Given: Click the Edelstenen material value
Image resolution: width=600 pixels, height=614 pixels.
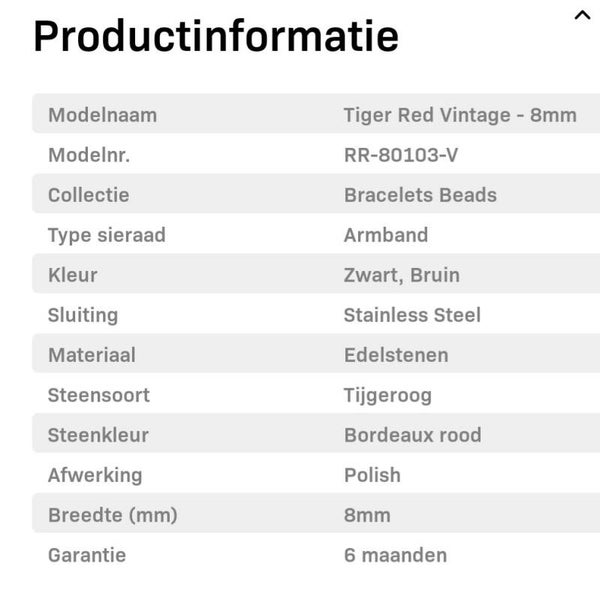Looking at the screenshot, I should 396,355.
